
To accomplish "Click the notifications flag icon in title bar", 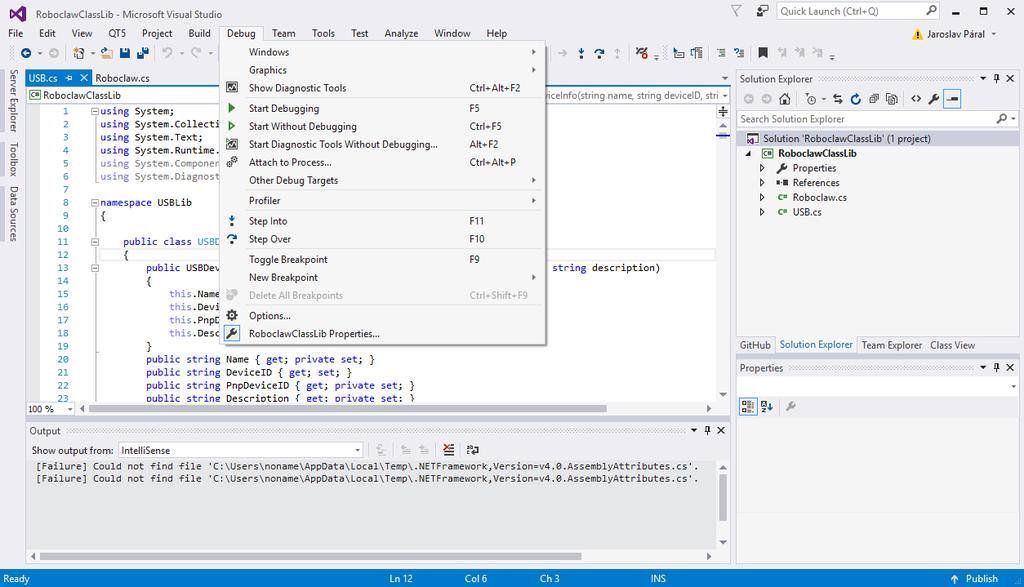I will click(736, 11).
